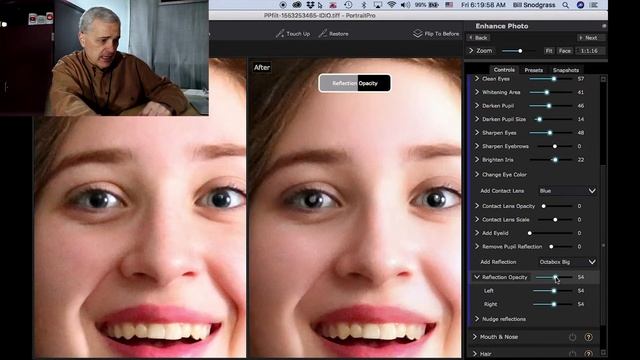Click the Back button
Screen dimensions: 640x360
pyautogui.click(x=478, y=38)
